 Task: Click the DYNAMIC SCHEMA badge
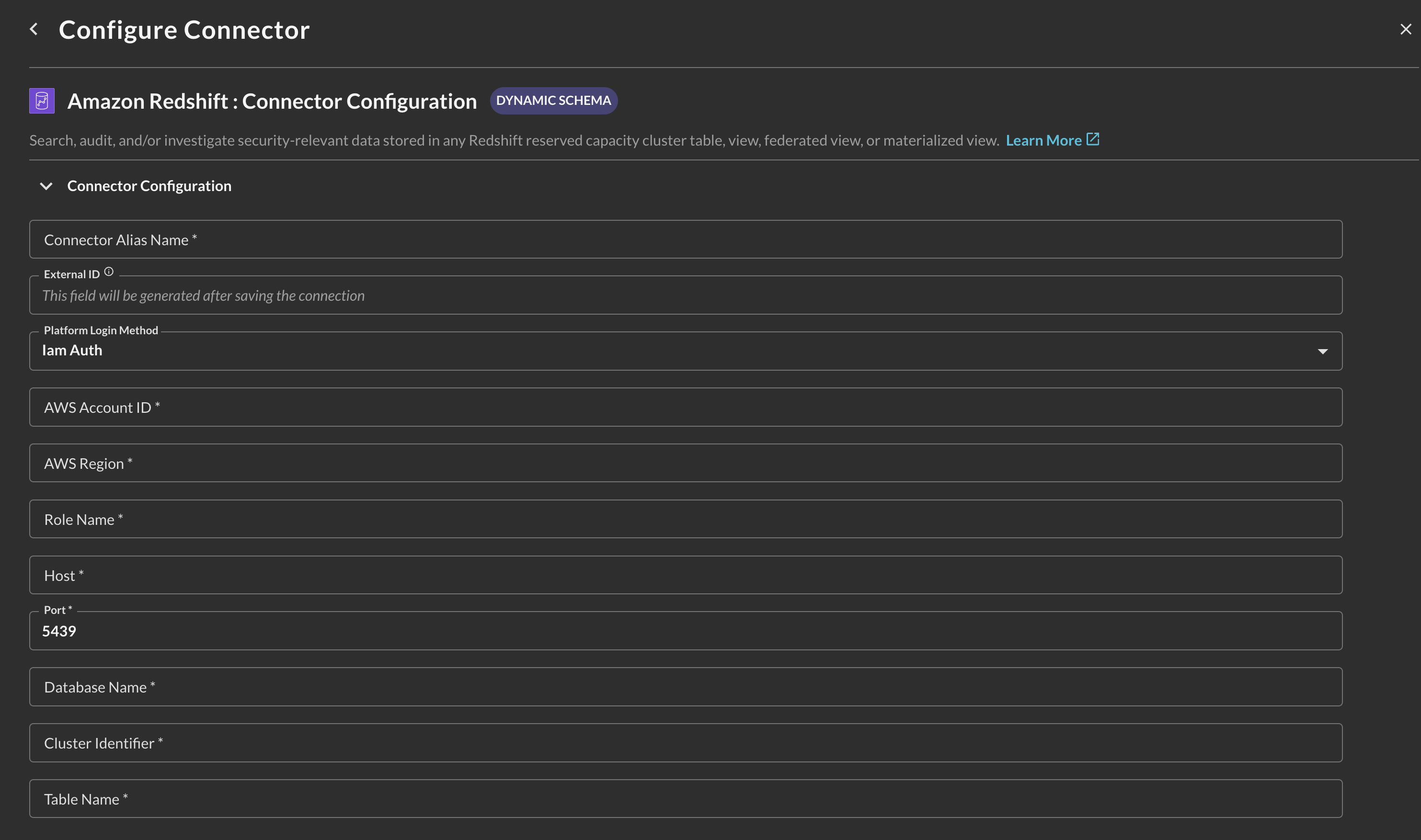pos(554,101)
